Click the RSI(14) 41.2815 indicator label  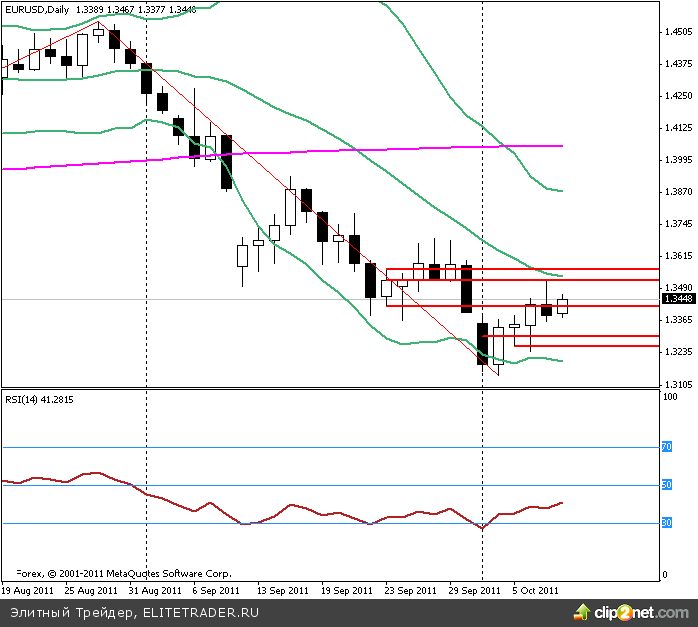coord(40,400)
